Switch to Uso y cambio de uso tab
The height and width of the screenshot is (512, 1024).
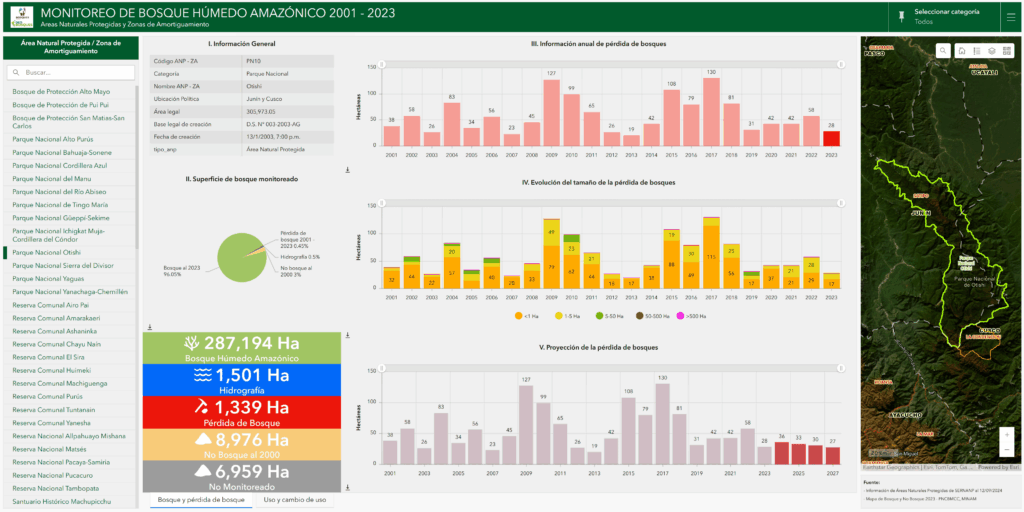[293, 500]
